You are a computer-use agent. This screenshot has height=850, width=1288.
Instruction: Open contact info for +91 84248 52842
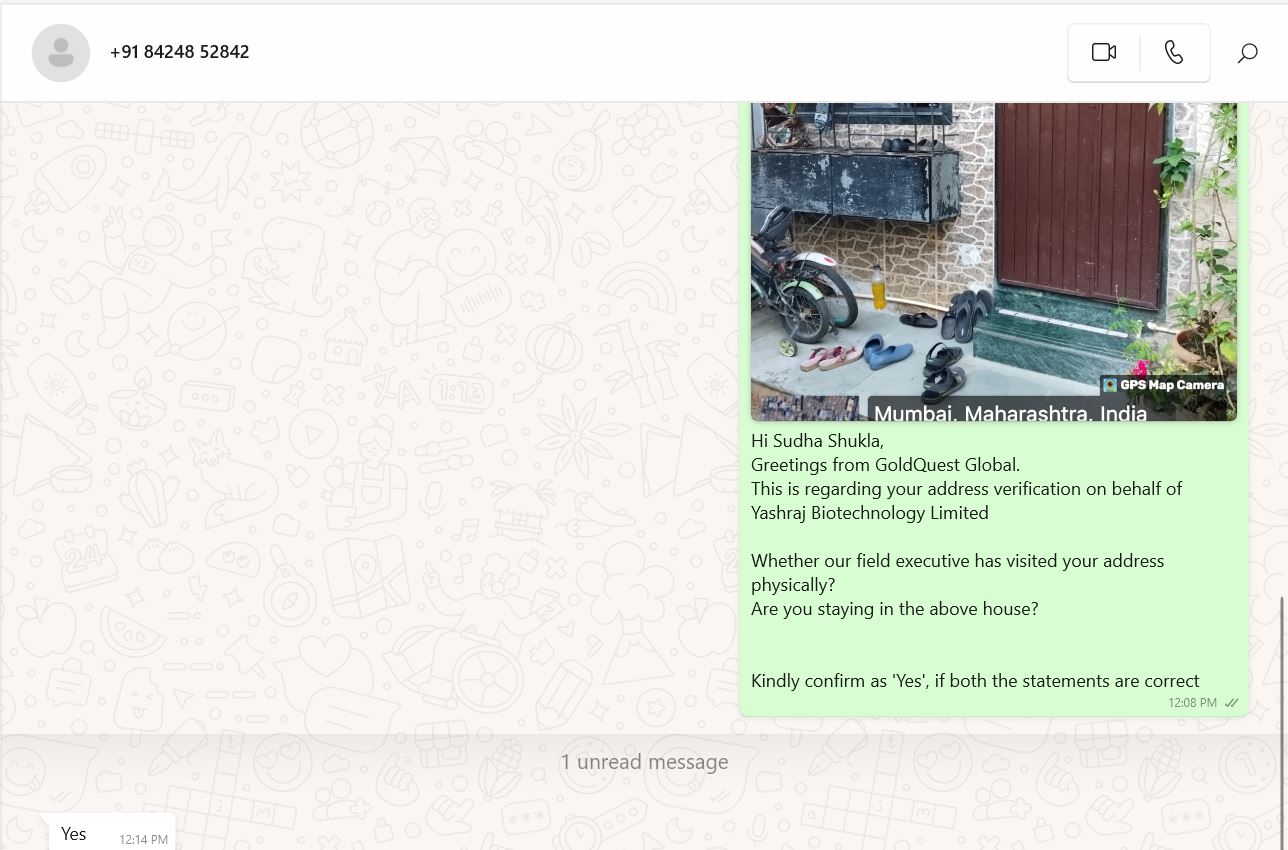(180, 52)
